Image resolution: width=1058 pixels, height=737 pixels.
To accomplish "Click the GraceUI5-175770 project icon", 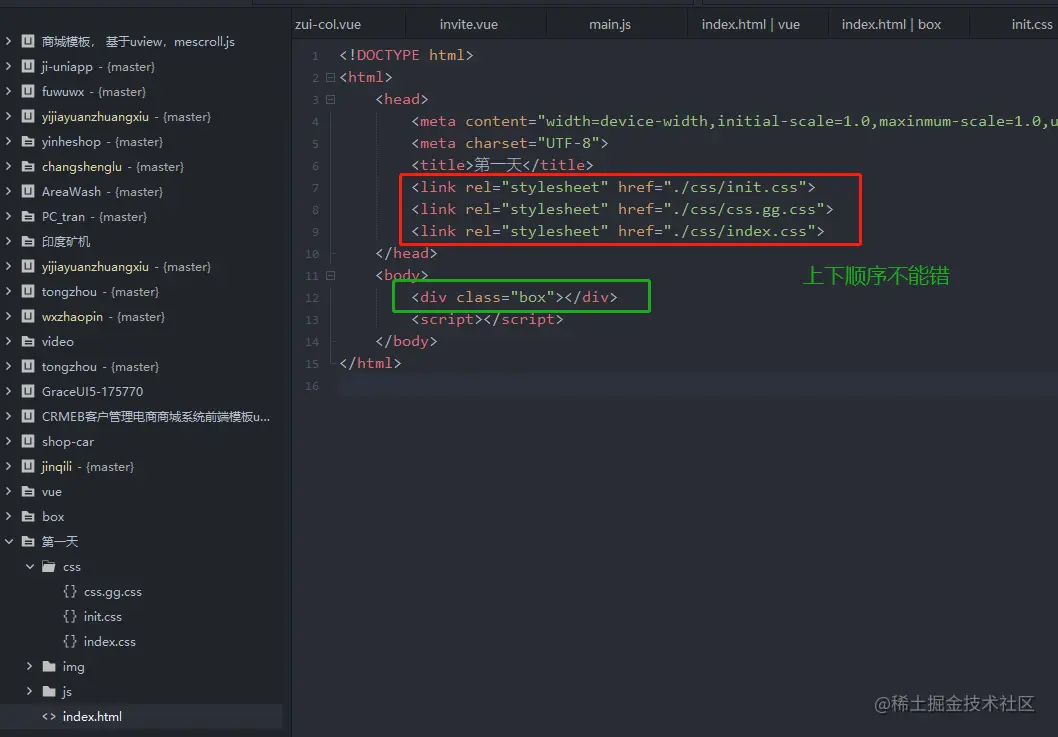I will pos(28,391).
